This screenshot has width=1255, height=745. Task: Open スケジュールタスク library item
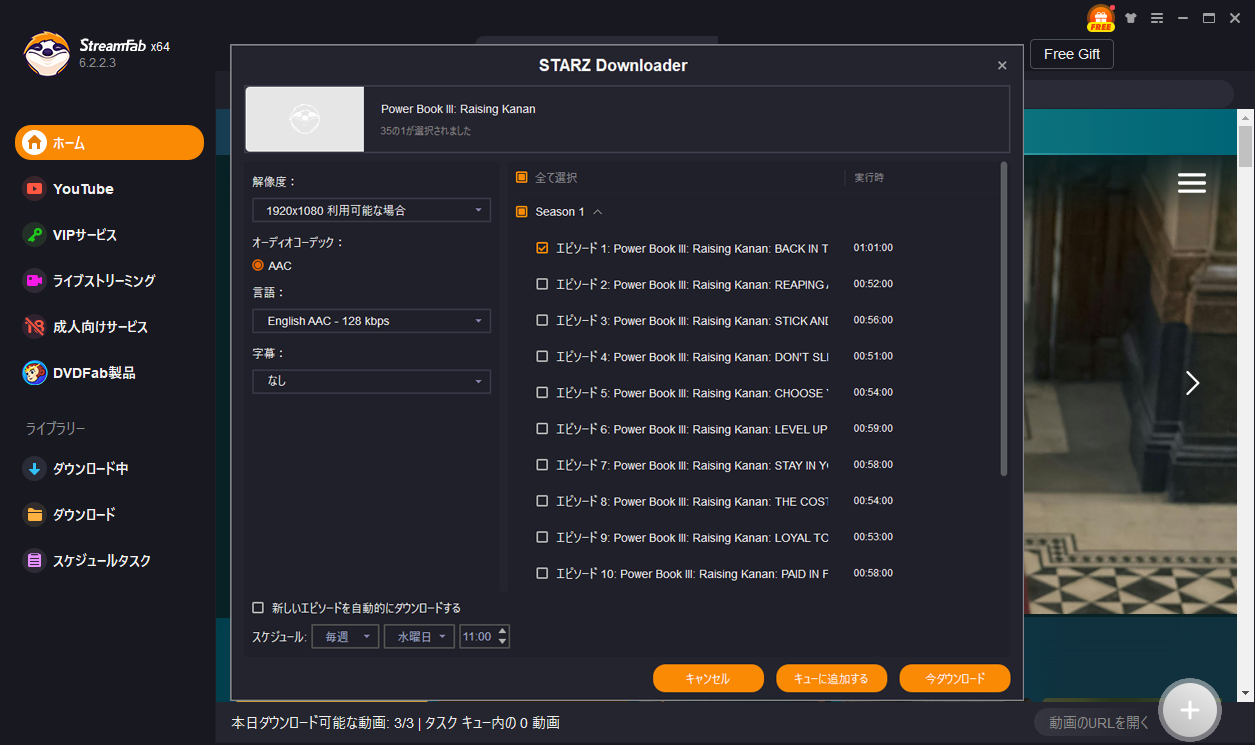pos(102,561)
